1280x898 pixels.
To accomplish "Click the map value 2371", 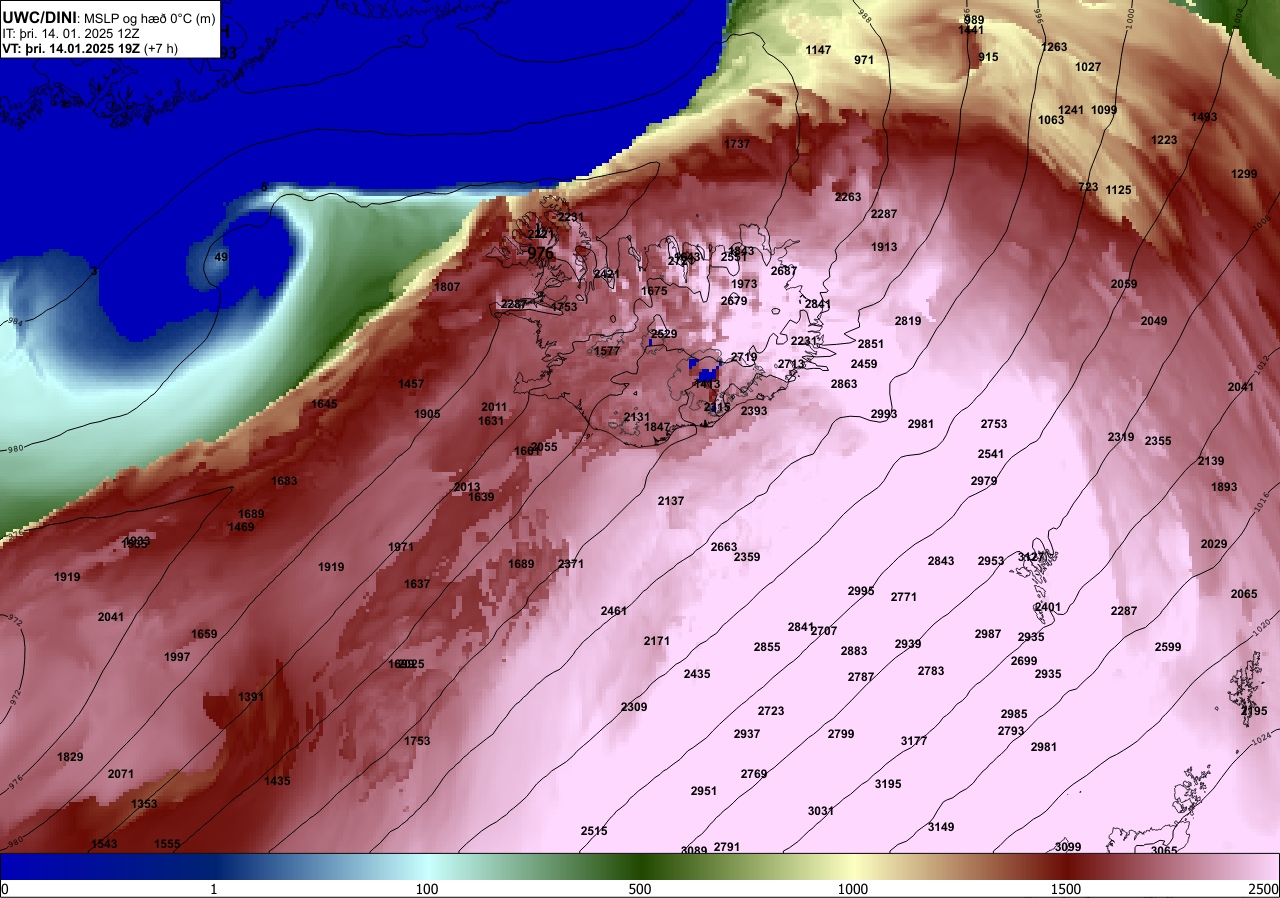I will tap(571, 564).
